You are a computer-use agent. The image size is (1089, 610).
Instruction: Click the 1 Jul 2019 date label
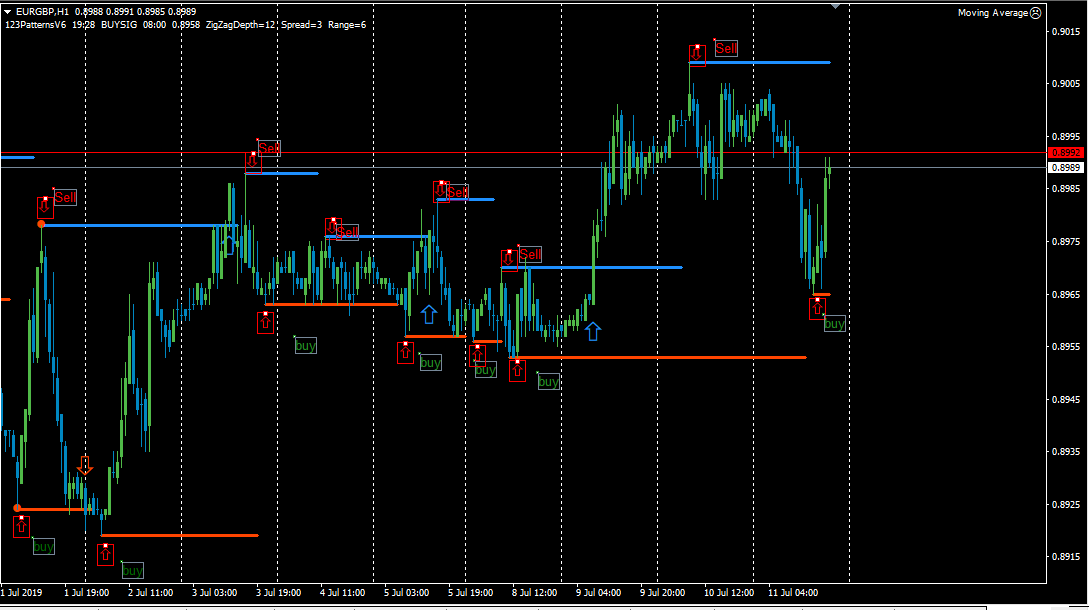coord(22,593)
